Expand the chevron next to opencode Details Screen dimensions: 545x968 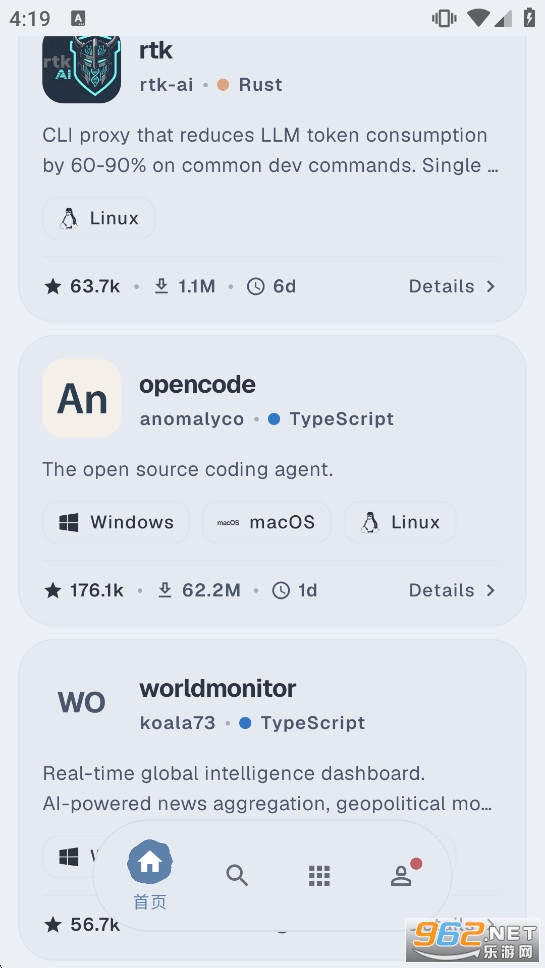click(x=491, y=590)
